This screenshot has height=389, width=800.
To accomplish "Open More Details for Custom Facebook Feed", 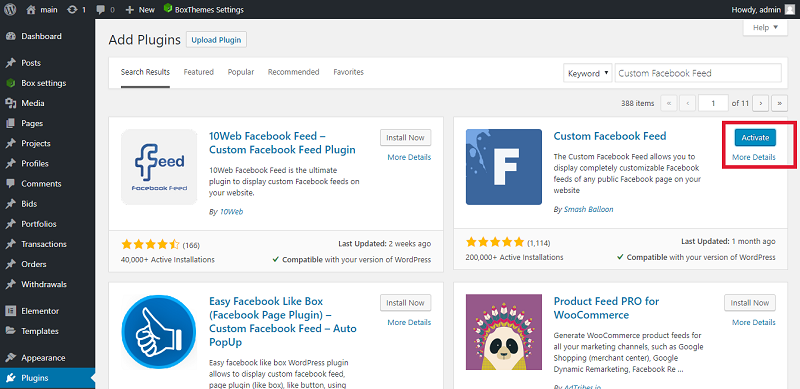I will tap(754, 157).
